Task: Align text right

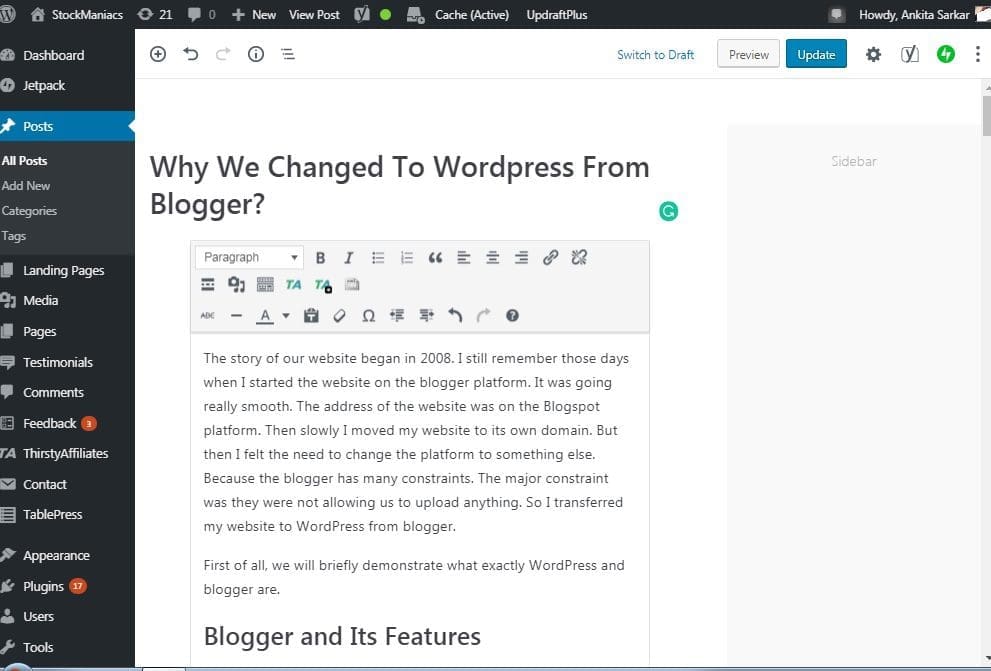Action: point(521,258)
